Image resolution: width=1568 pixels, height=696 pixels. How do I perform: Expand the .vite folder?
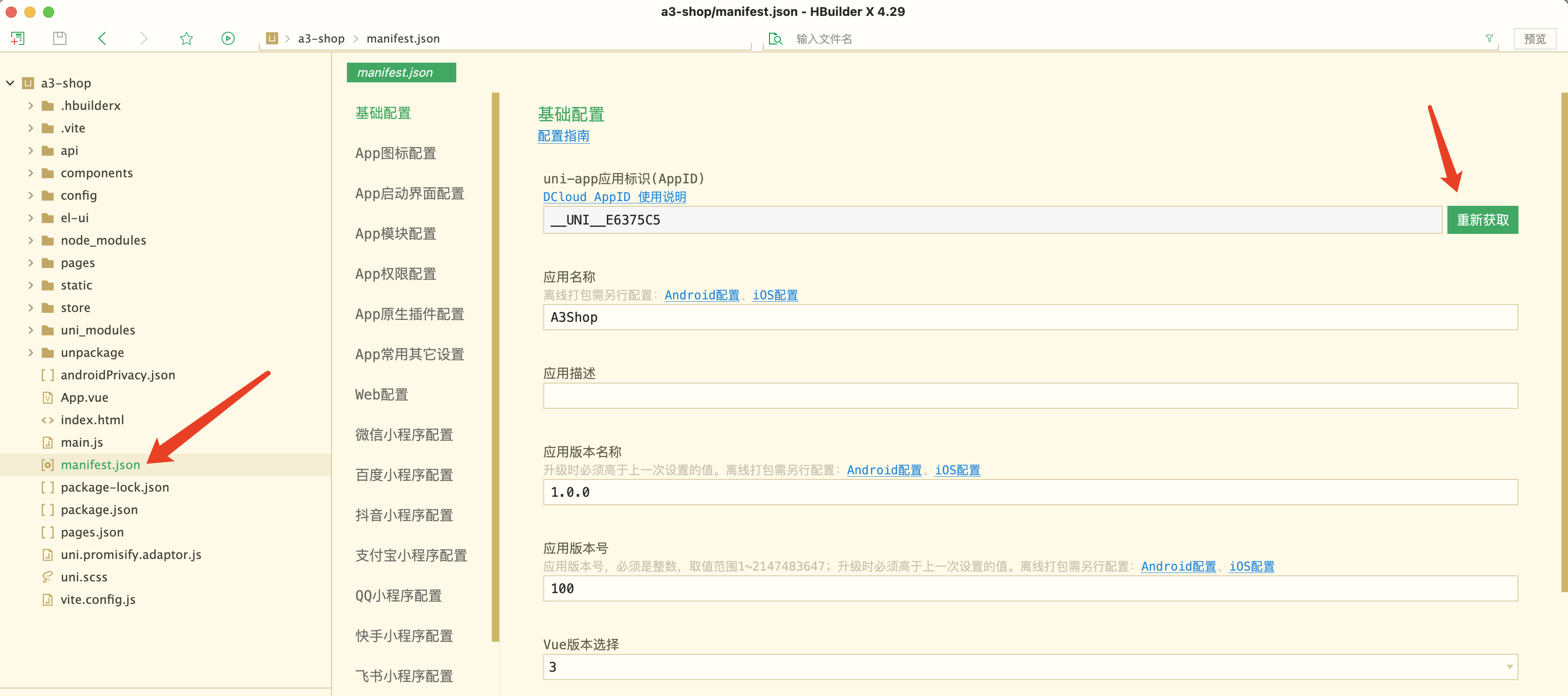(x=30, y=129)
